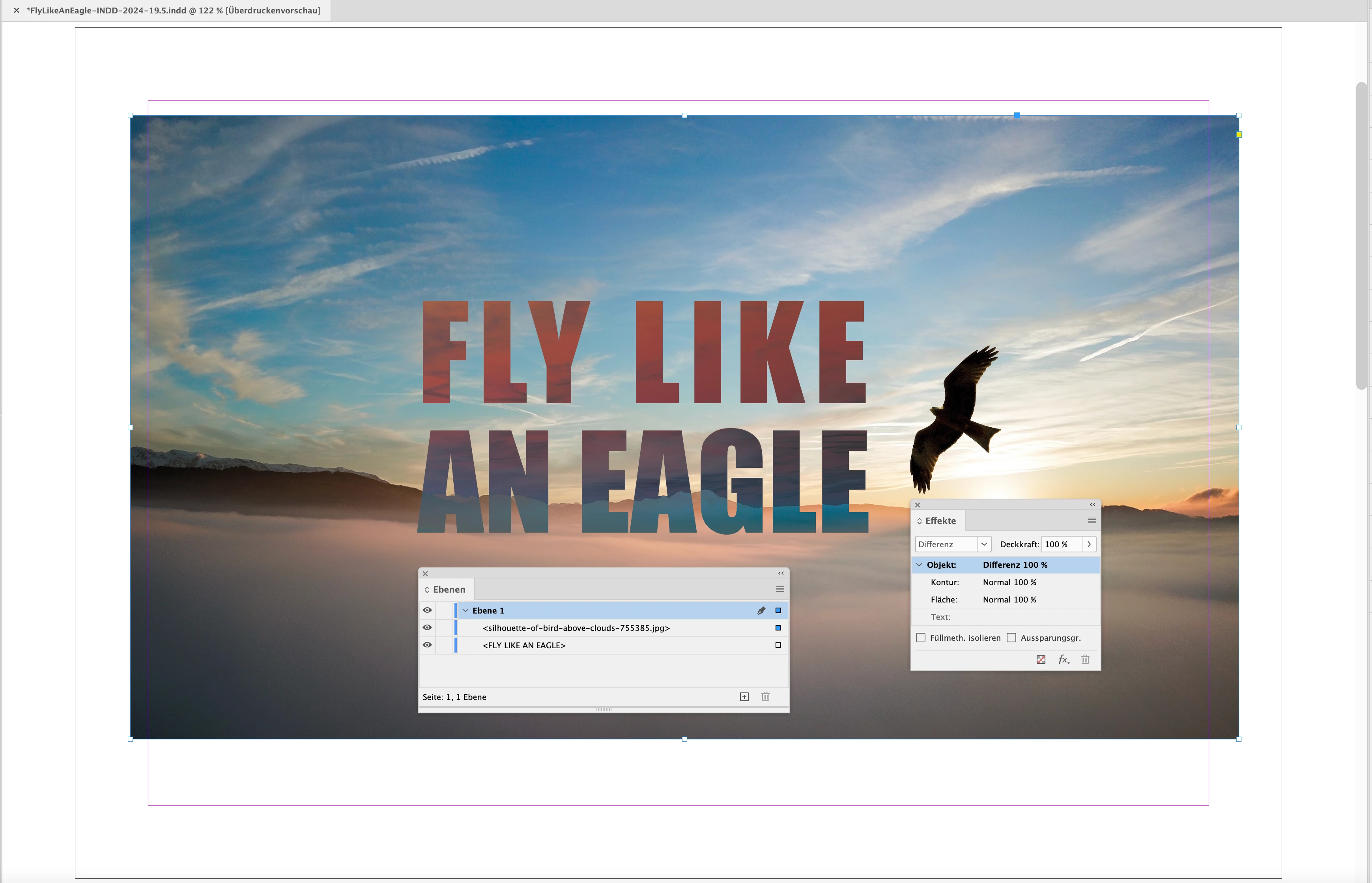Open Deckkraft opacity slider arrow
Image resolution: width=1372 pixels, height=883 pixels.
click(x=1089, y=544)
